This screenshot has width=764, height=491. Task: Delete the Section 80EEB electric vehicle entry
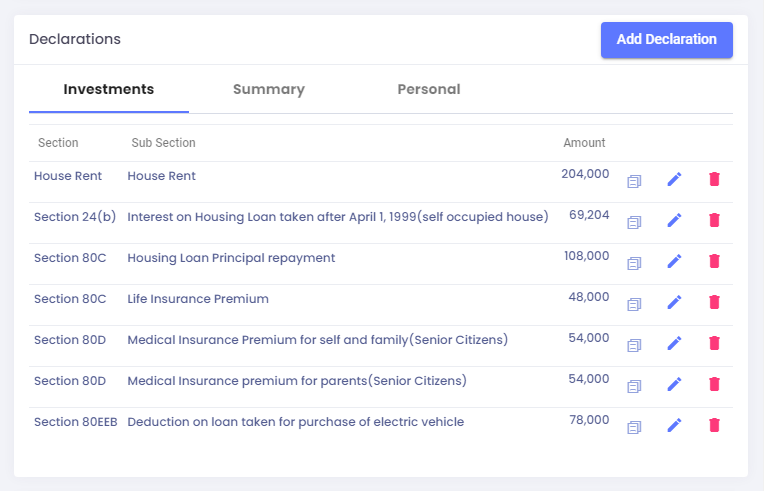tap(714, 425)
